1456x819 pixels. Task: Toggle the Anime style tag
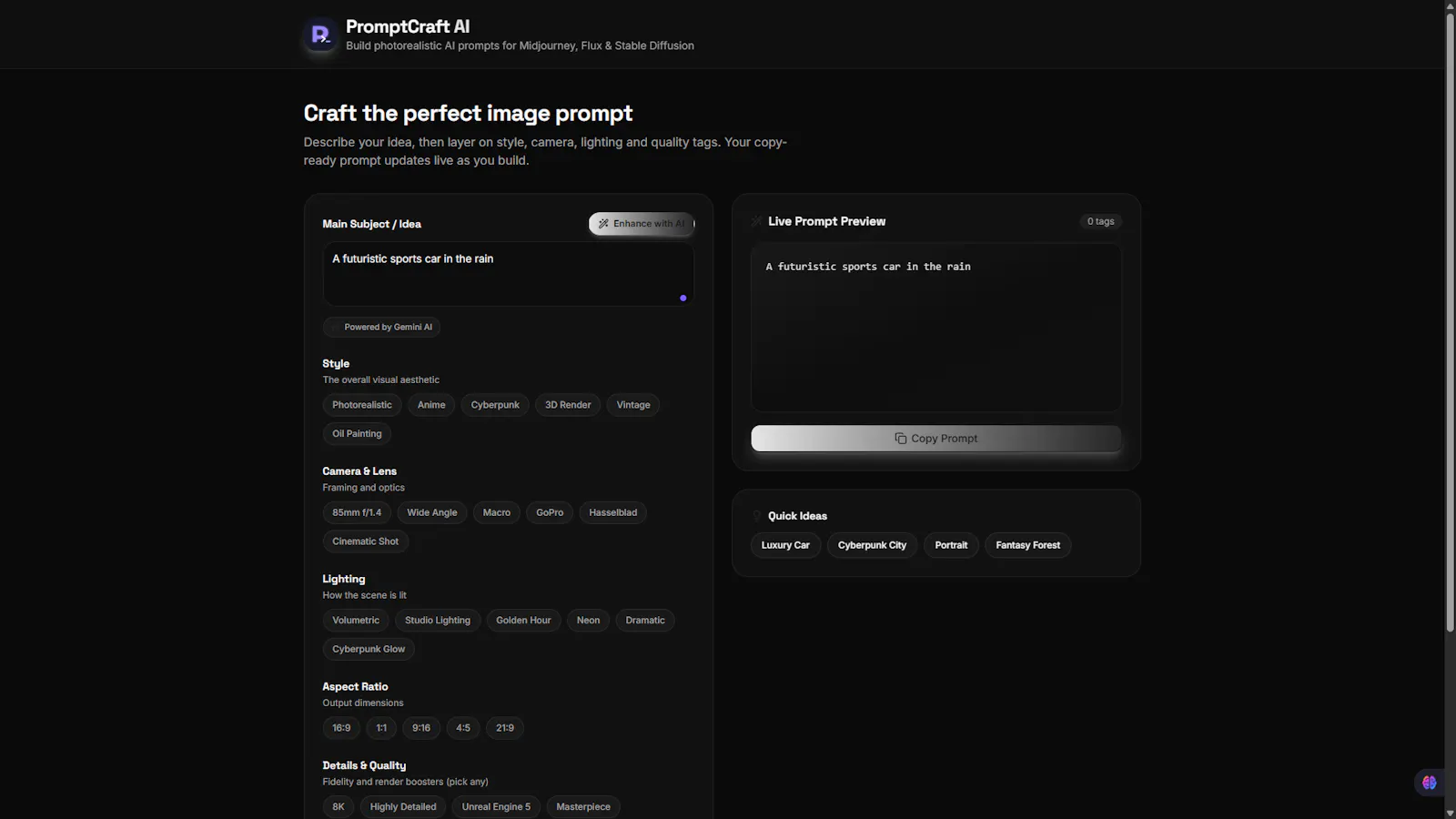[431, 405]
